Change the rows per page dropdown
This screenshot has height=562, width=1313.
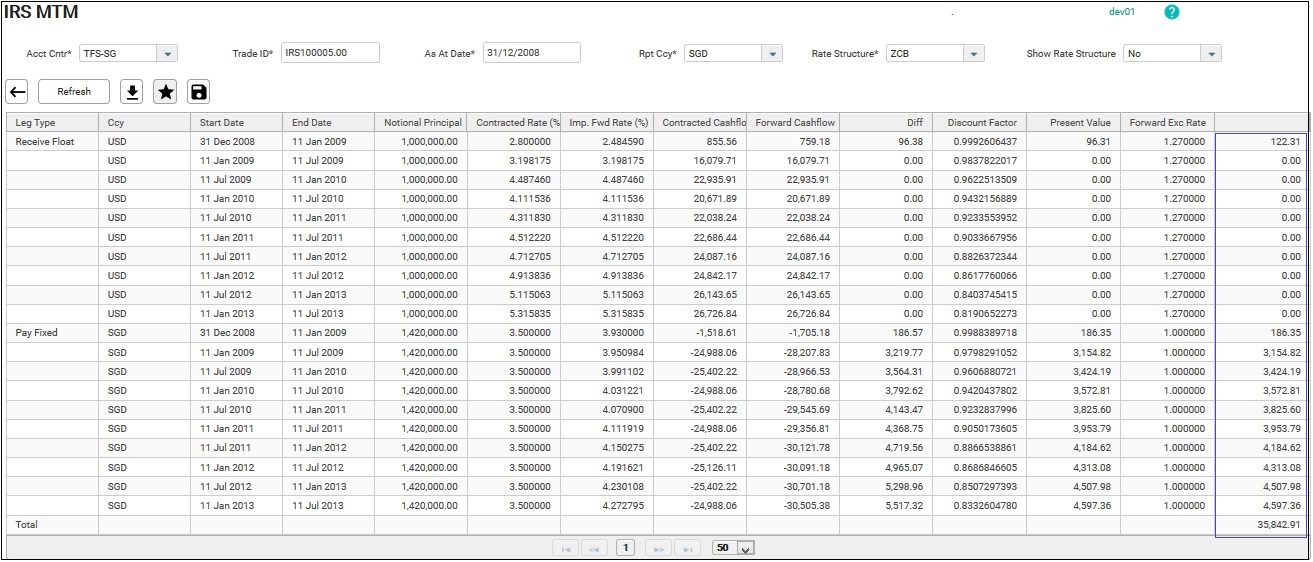[744, 548]
